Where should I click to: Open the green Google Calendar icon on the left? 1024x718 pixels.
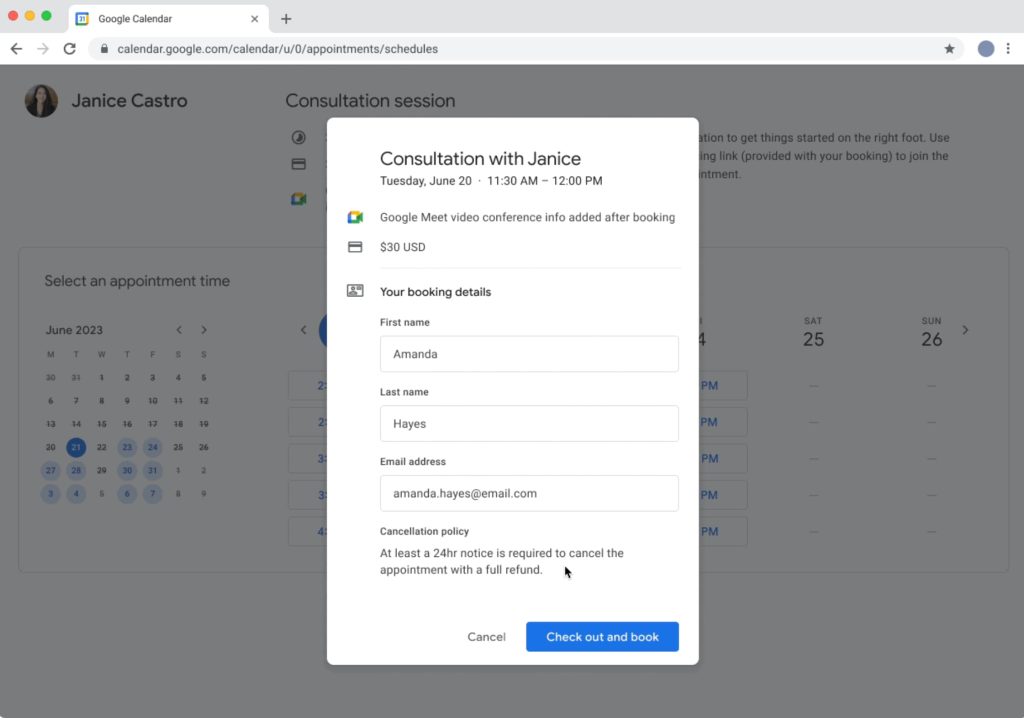pyautogui.click(x=297, y=198)
